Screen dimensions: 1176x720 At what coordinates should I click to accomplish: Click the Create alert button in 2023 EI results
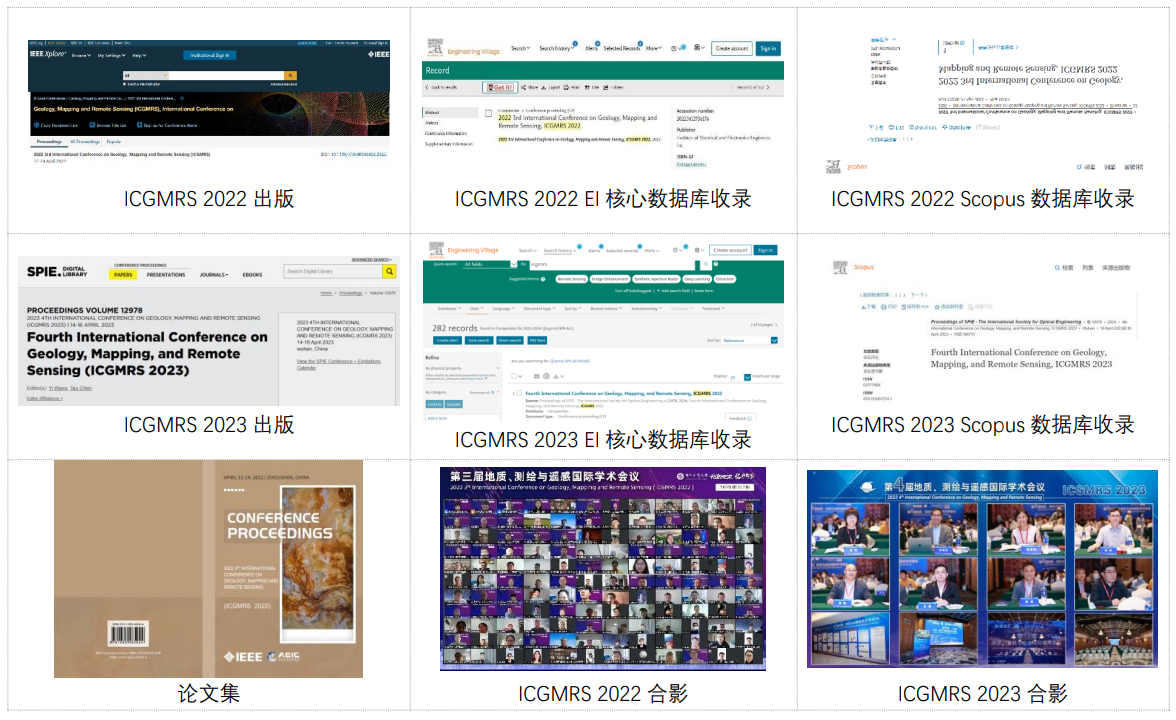[x=448, y=340]
